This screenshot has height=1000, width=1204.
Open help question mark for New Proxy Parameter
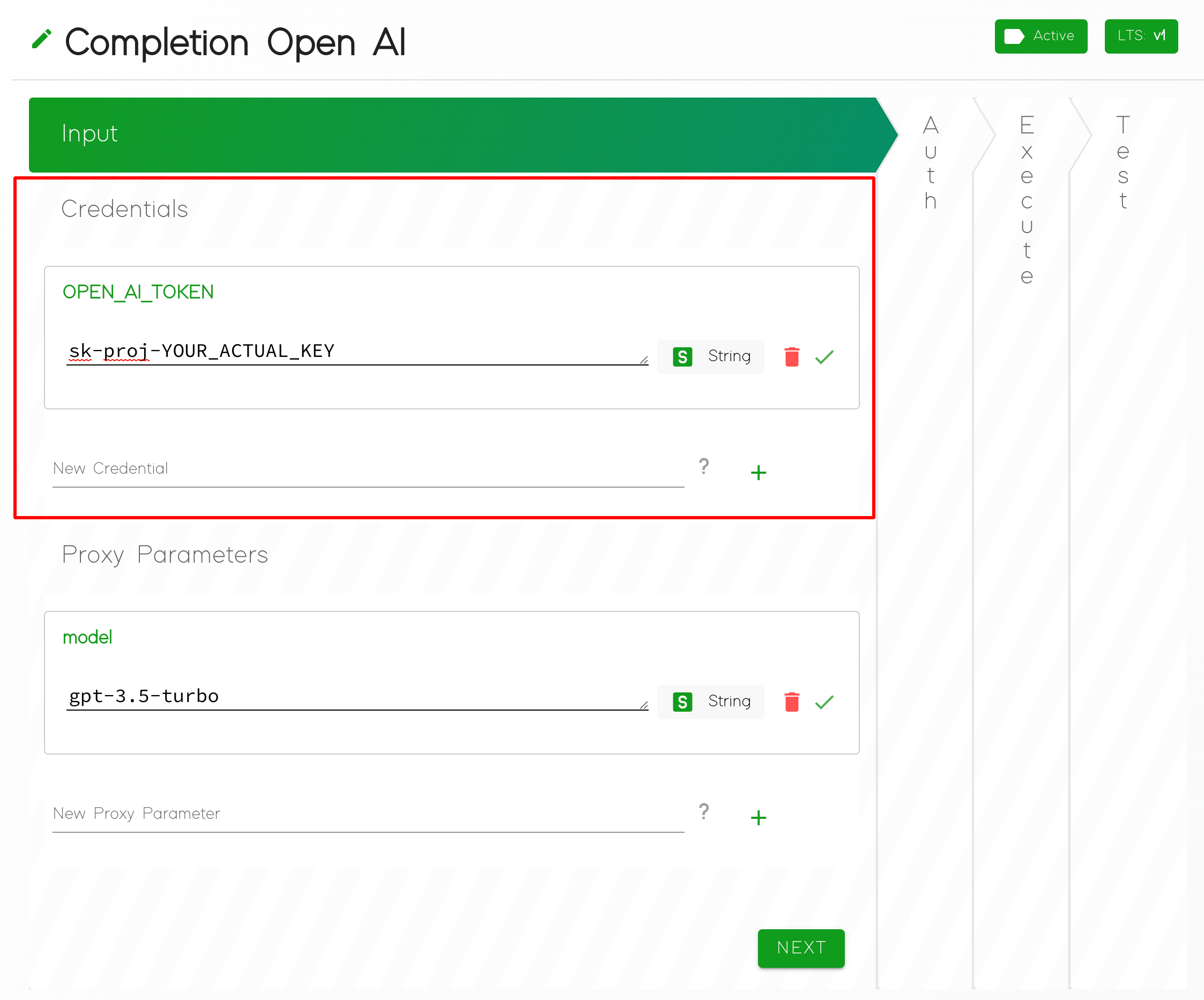coord(704,811)
